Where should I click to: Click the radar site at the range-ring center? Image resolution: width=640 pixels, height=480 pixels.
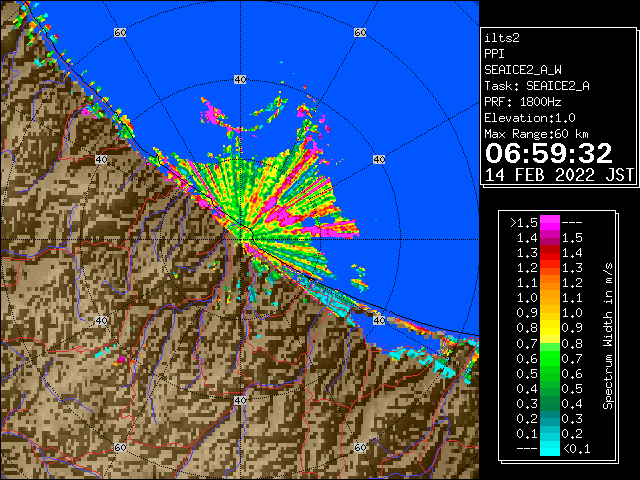pos(240,240)
